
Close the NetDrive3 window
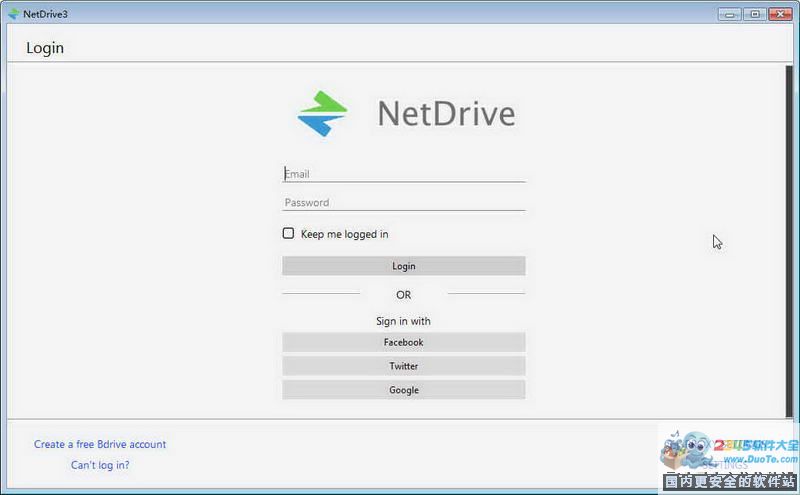[780, 14]
